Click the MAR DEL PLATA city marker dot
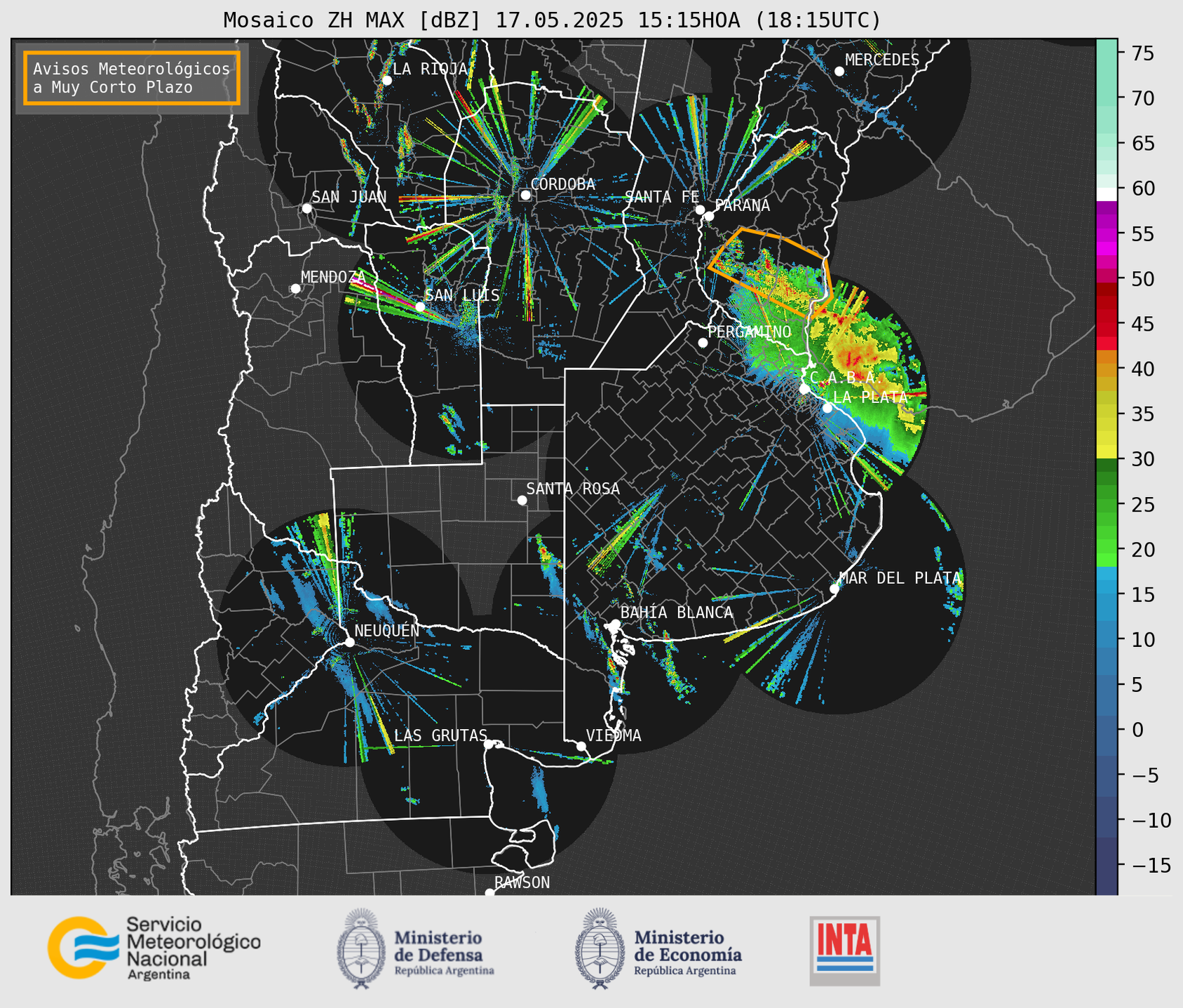 [834, 589]
